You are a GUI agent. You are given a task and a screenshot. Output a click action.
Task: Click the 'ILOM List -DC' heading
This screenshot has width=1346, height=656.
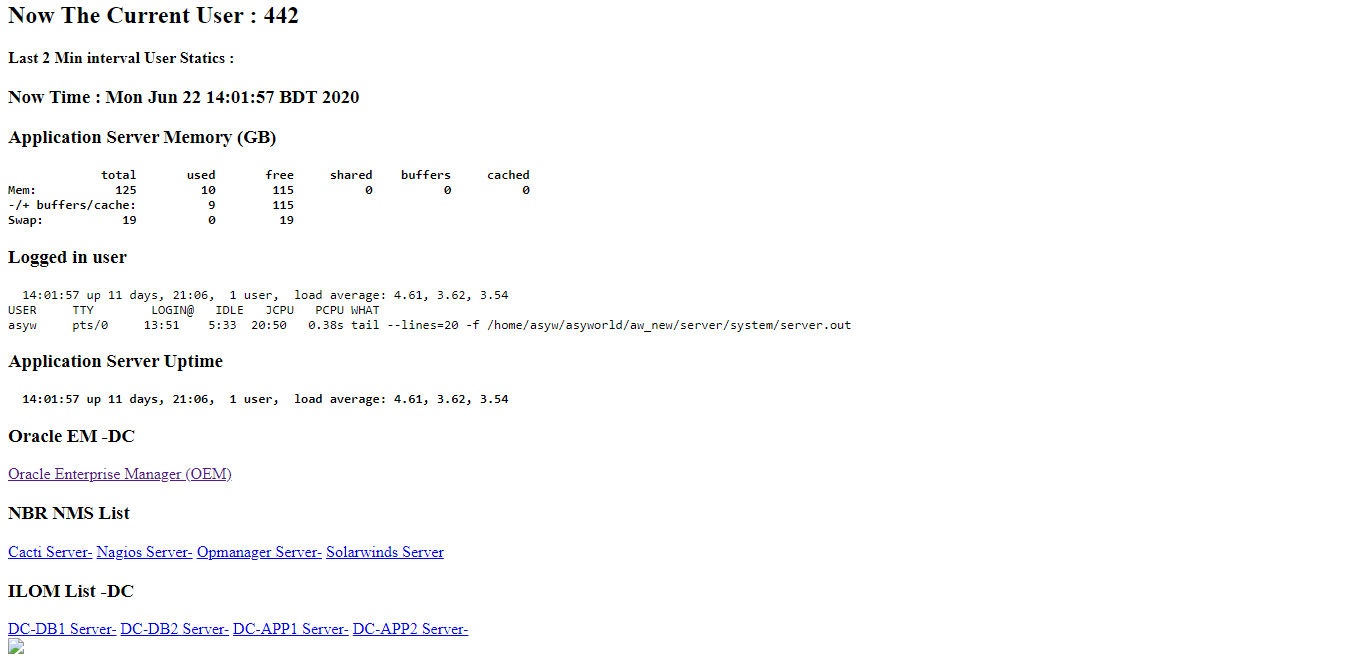(71, 591)
